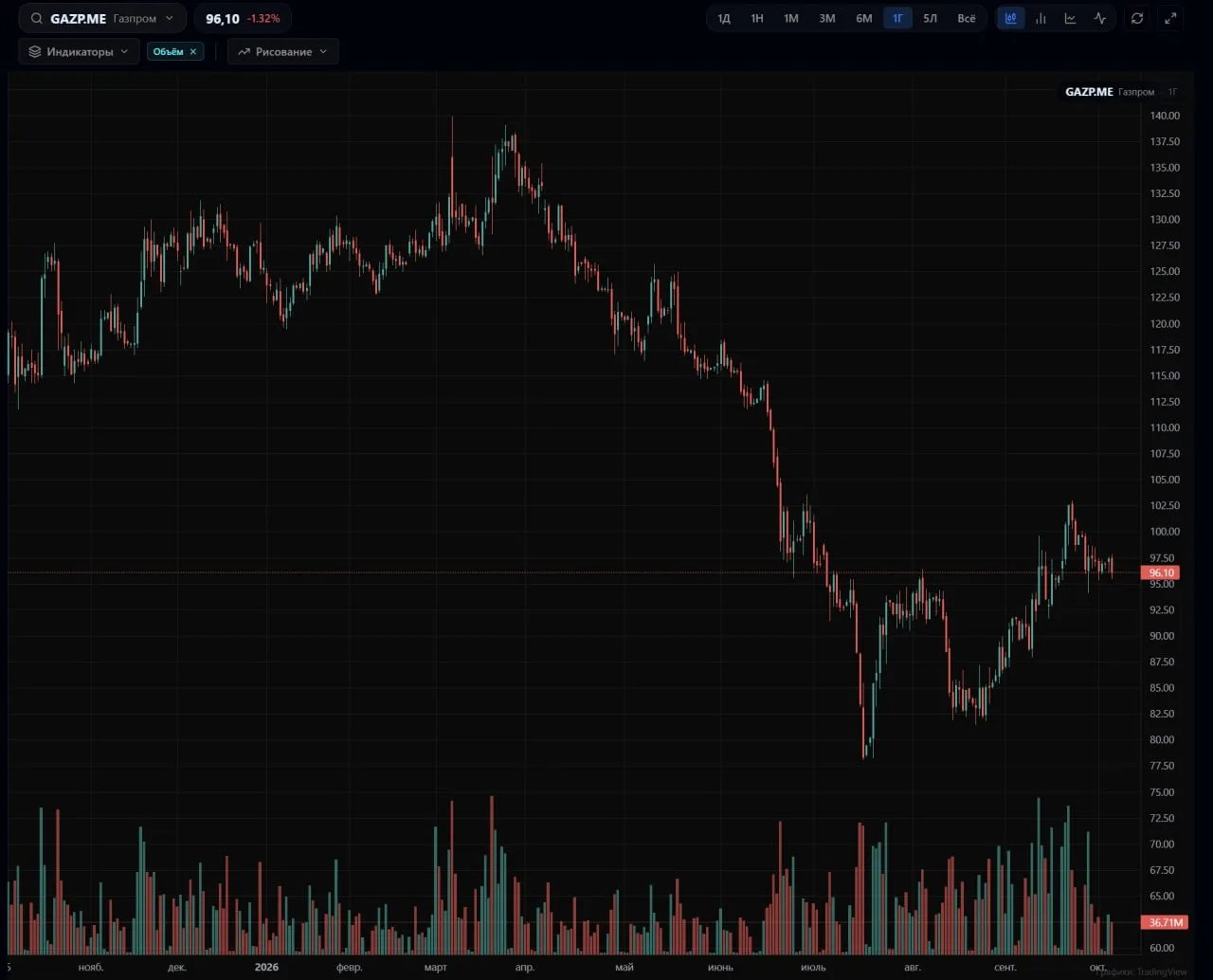Expand the Рисование drawing tools dropdown
The image size is (1213, 980).
(x=283, y=51)
